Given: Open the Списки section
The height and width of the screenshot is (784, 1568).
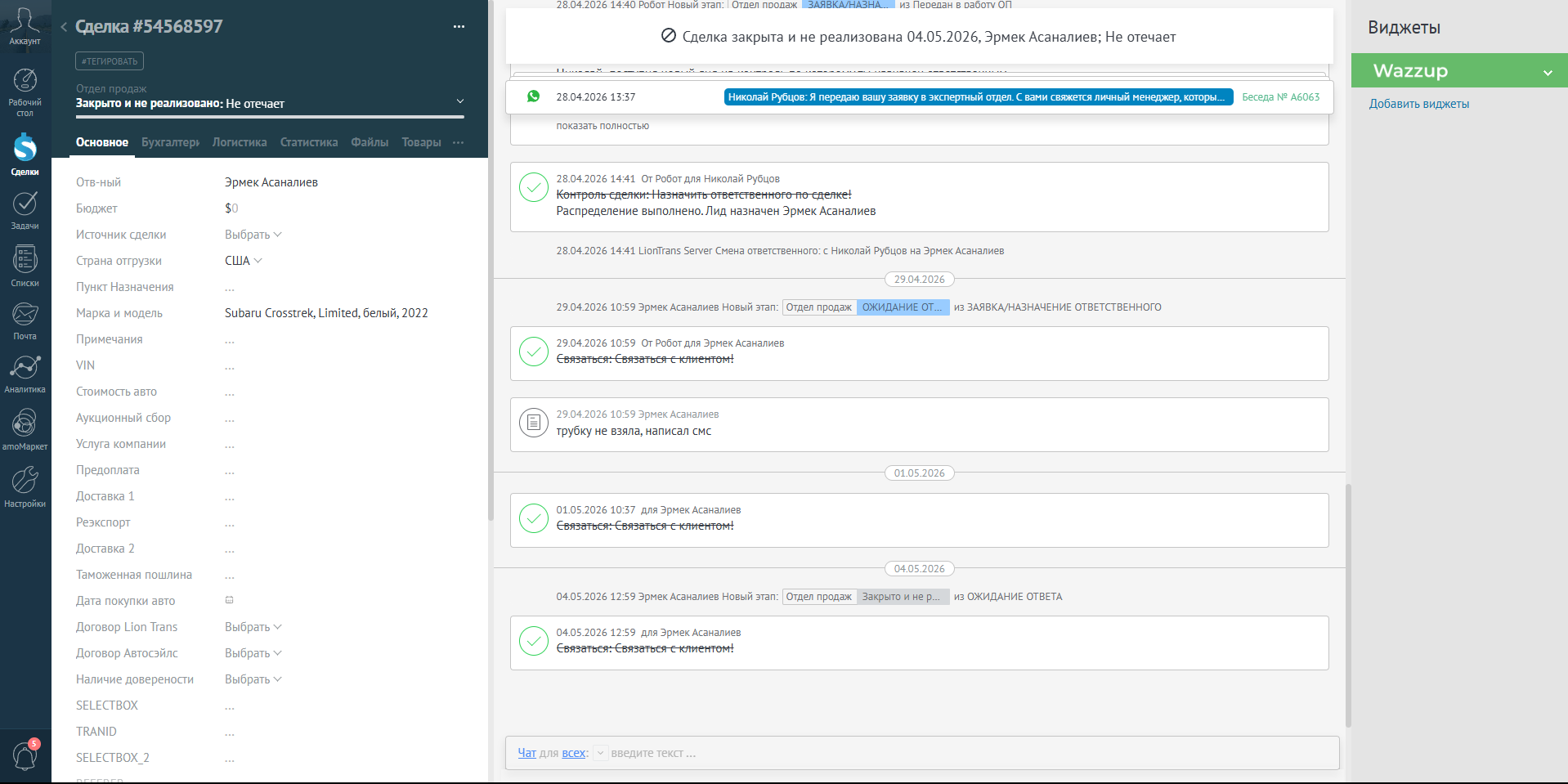Looking at the screenshot, I should tap(25, 266).
